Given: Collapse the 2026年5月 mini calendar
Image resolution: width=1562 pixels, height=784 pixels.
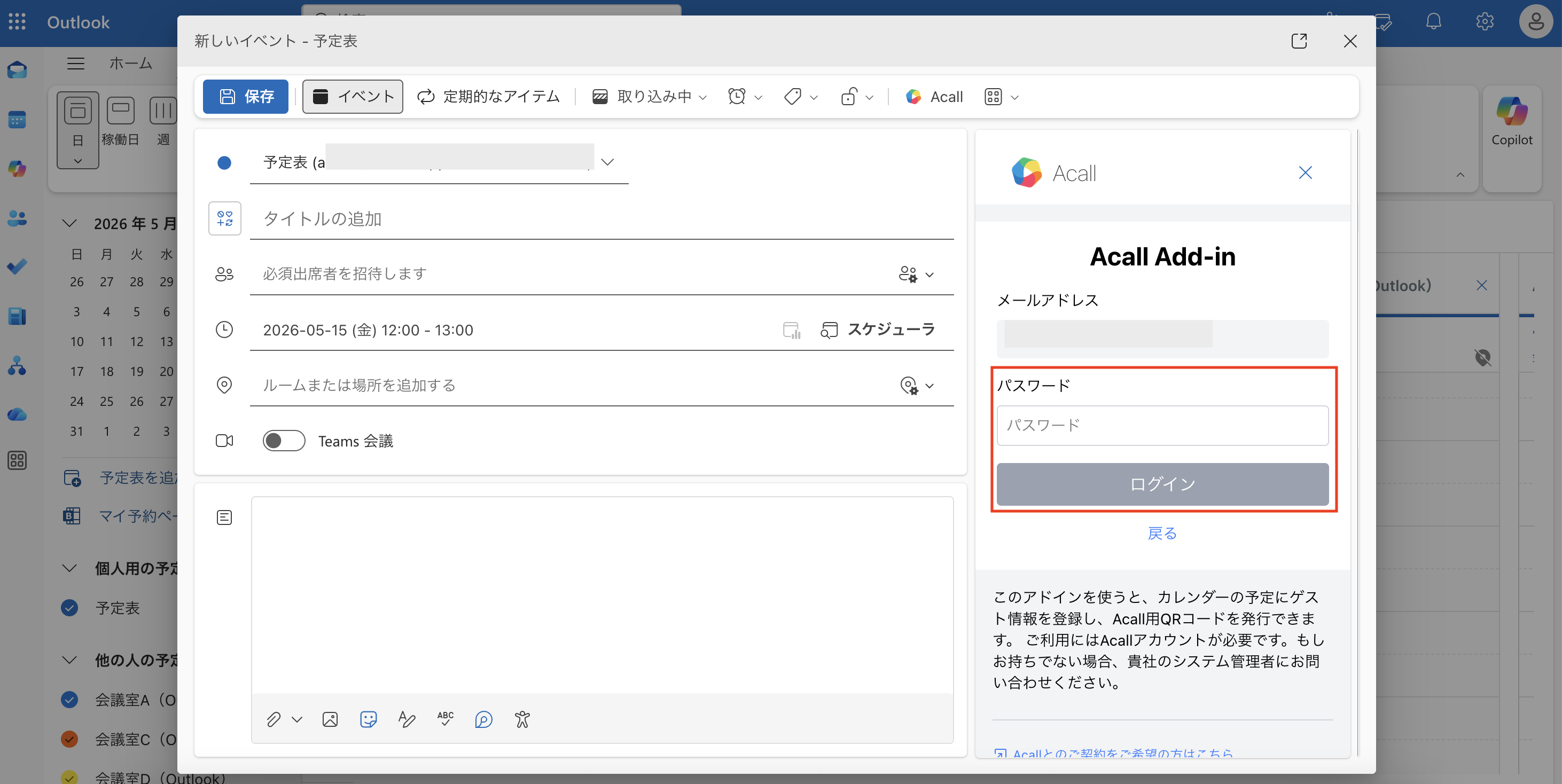Looking at the screenshot, I should pyautogui.click(x=70, y=223).
